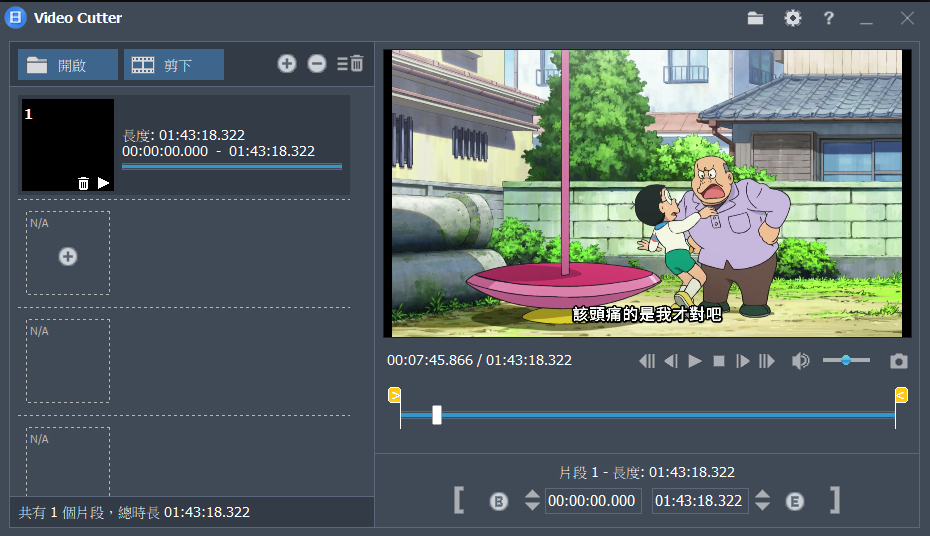Screen dimensions: 930x536
Task: Decrease end time with down arrow
Action: 762,506
